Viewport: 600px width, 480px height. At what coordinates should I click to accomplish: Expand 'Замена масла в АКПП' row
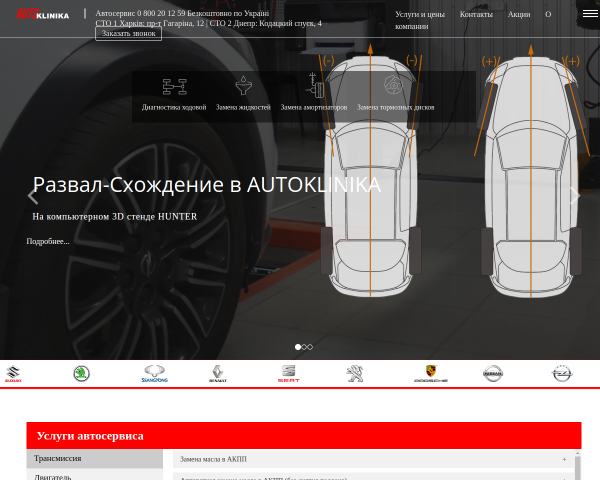(373, 459)
